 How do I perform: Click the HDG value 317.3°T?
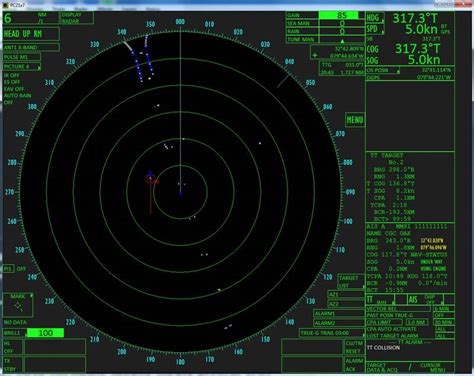(x=416, y=18)
